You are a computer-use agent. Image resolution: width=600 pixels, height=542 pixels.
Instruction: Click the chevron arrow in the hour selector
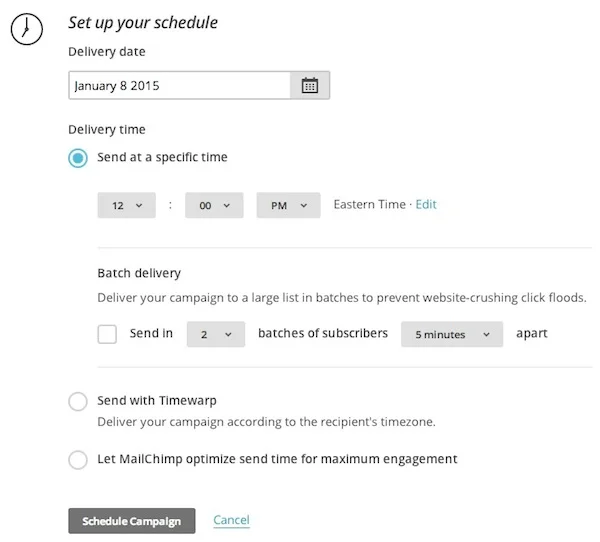tap(139, 206)
